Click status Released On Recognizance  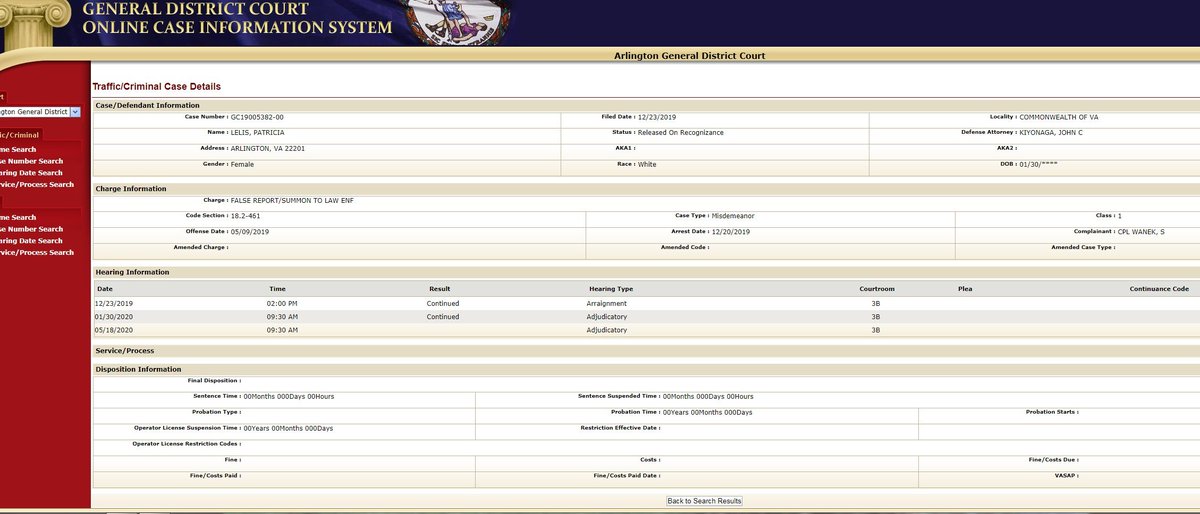[681, 132]
